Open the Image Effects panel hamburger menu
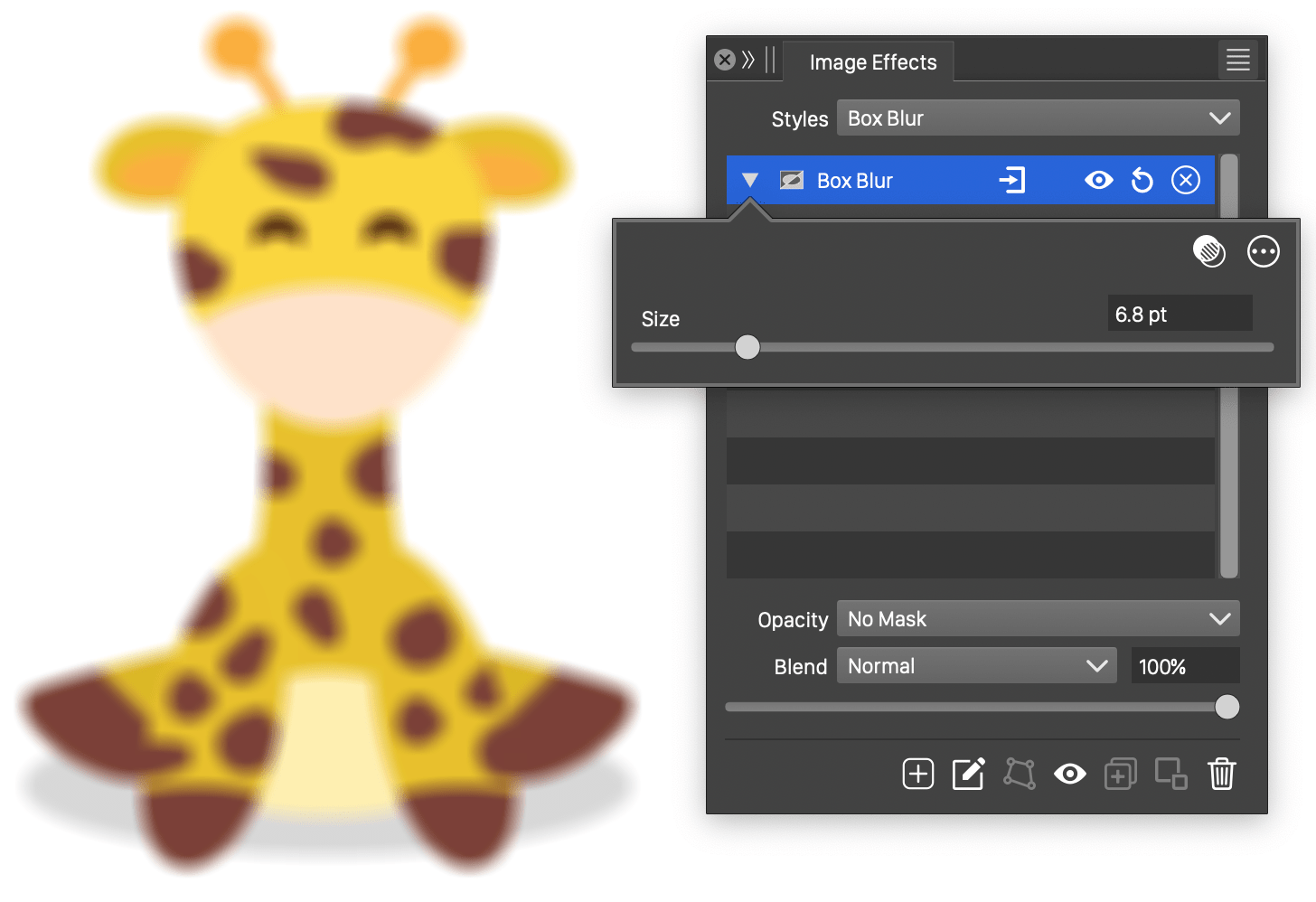This screenshot has height=902, width=1316. tap(1238, 60)
